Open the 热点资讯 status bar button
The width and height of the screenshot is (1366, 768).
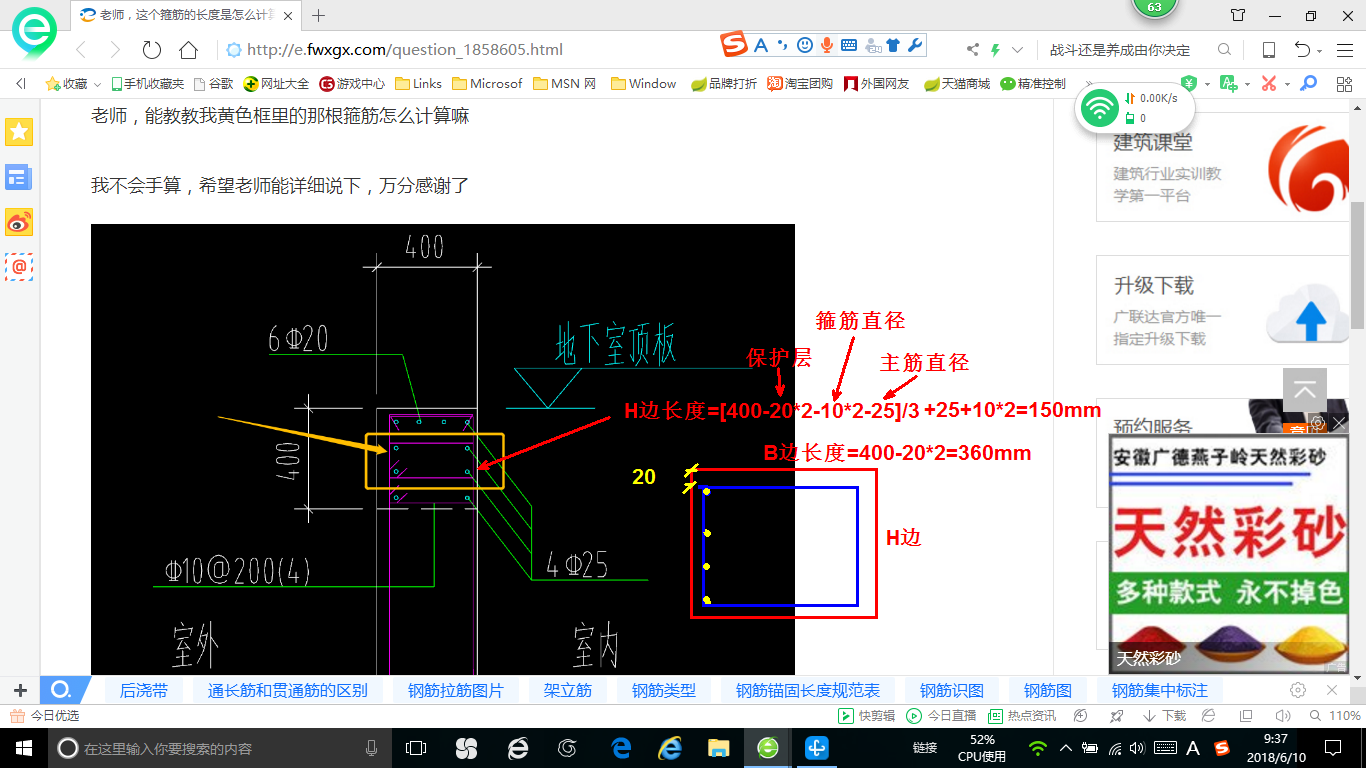tap(1022, 716)
